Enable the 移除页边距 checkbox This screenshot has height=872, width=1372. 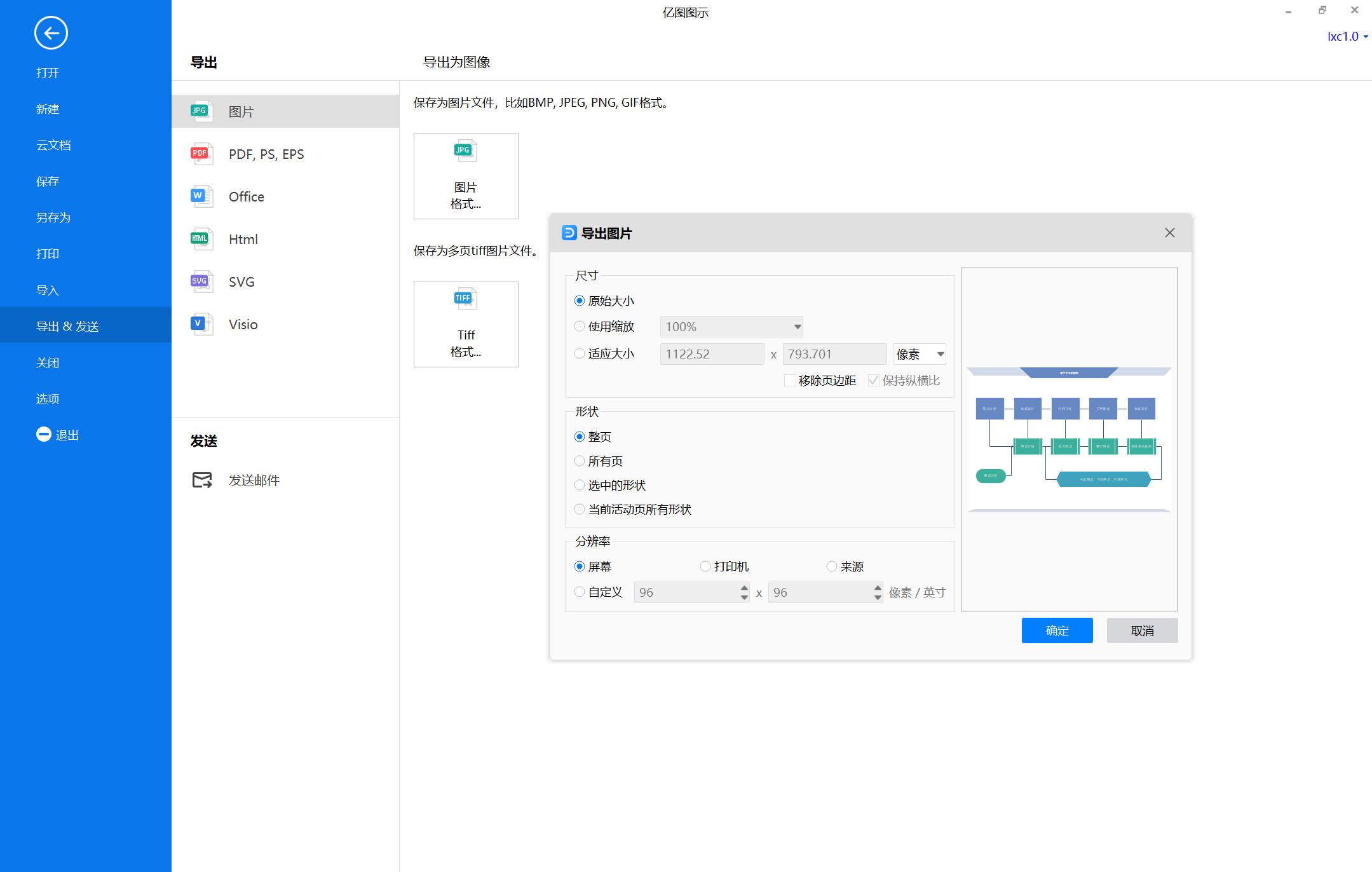790,381
